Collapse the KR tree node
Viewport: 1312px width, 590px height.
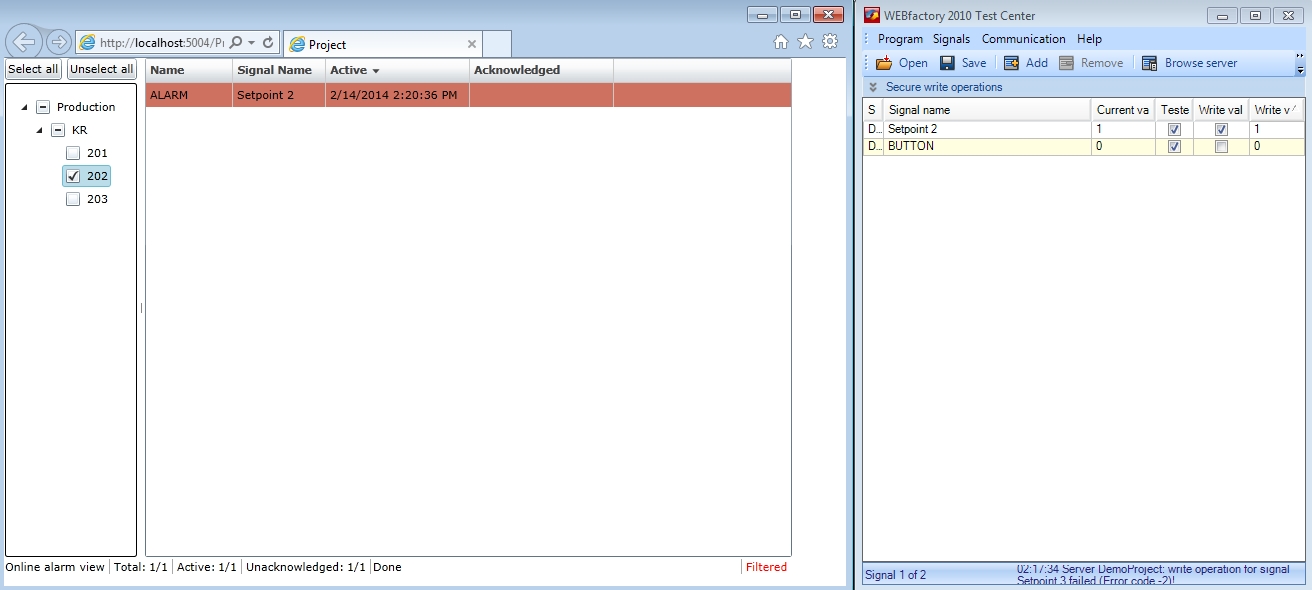[40, 130]
